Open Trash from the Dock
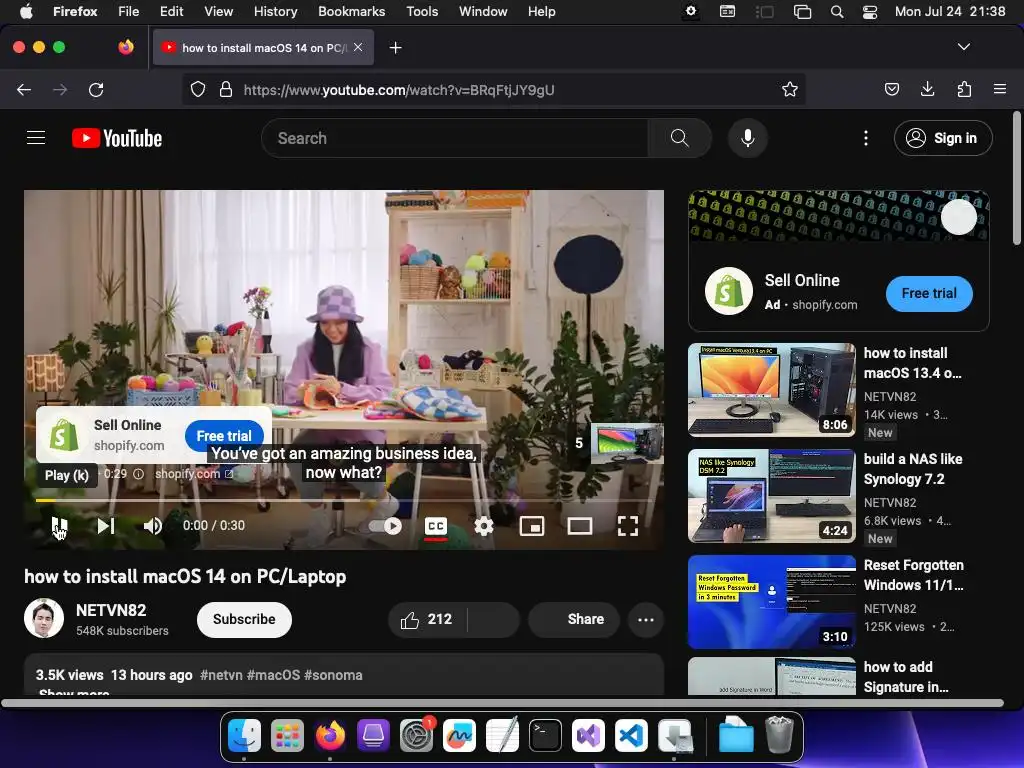The height and width of the screenshot is (768, 1024). point(779,735)
